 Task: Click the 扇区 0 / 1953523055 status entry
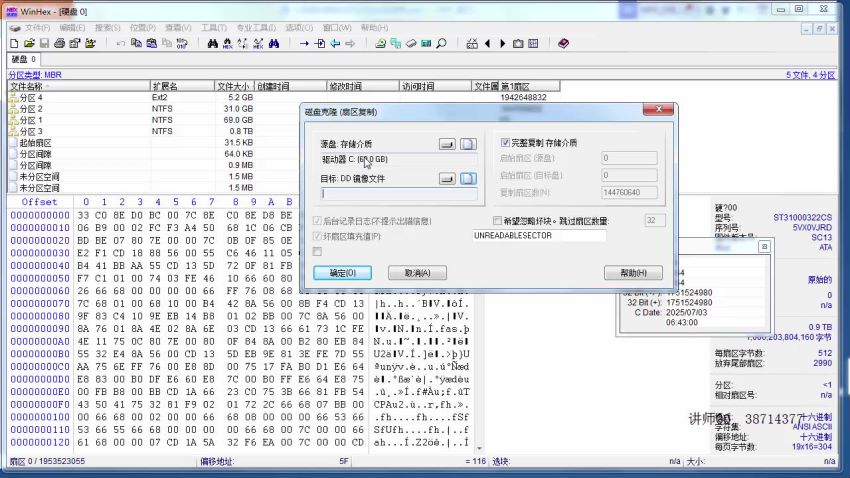(x=47, y=462)
